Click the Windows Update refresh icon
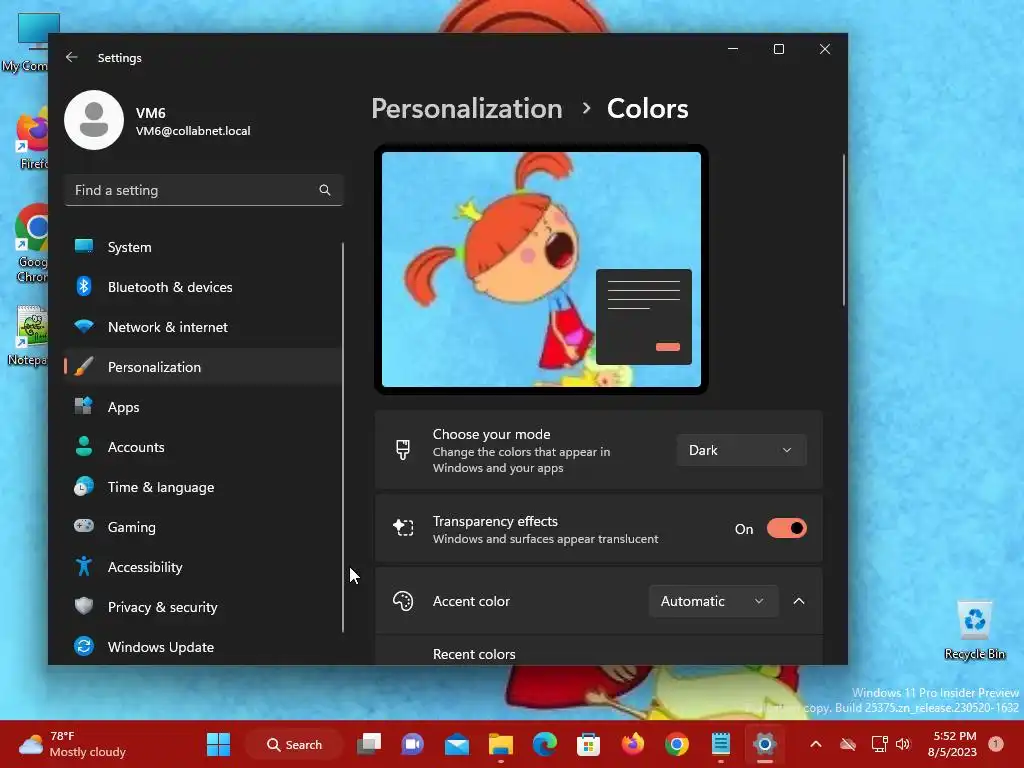 pyautogui.click(x=84, y=647)
